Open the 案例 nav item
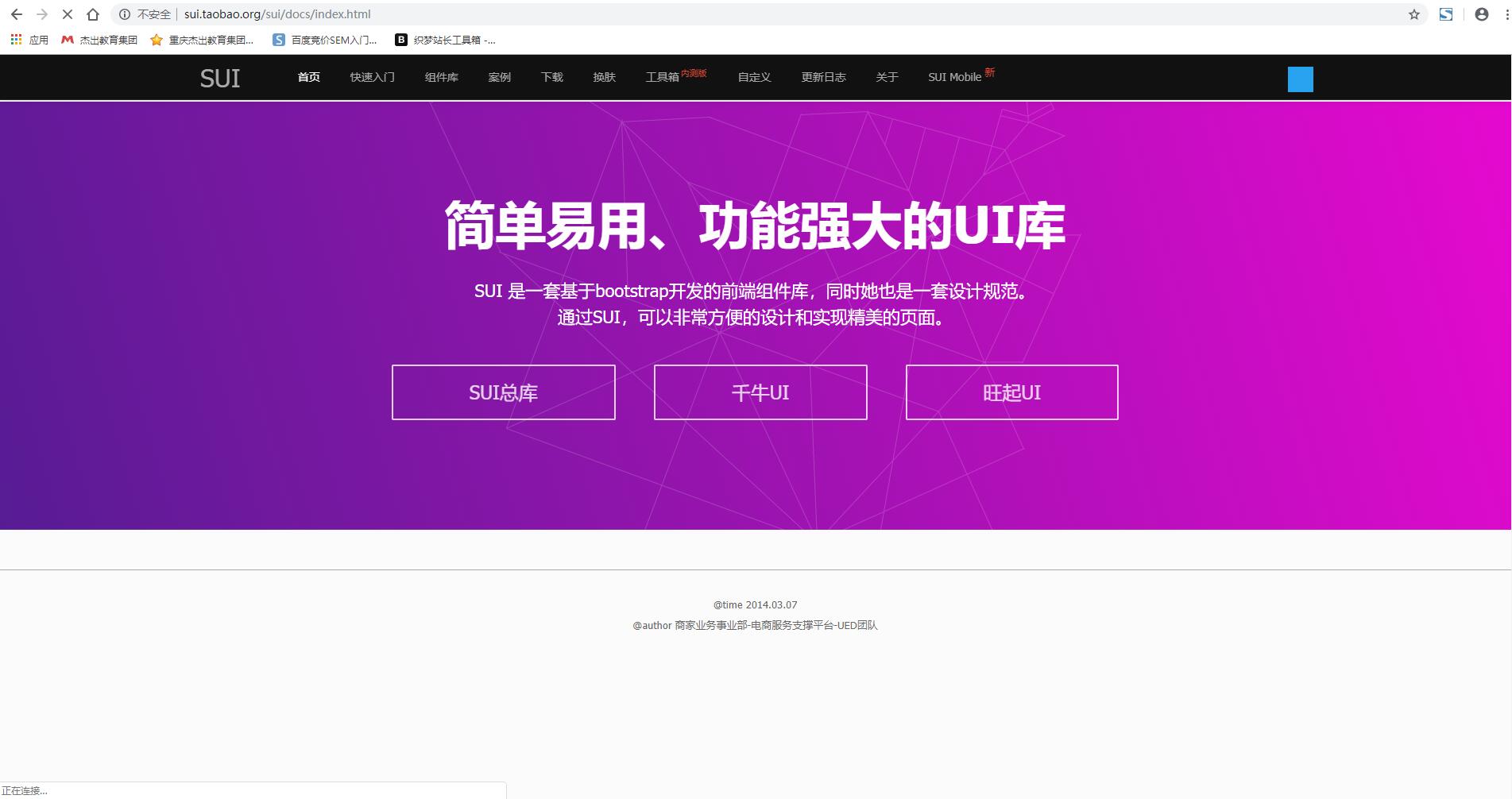Image resolution: width=1512 pixels, height=799 pixels. coord(500,77)
